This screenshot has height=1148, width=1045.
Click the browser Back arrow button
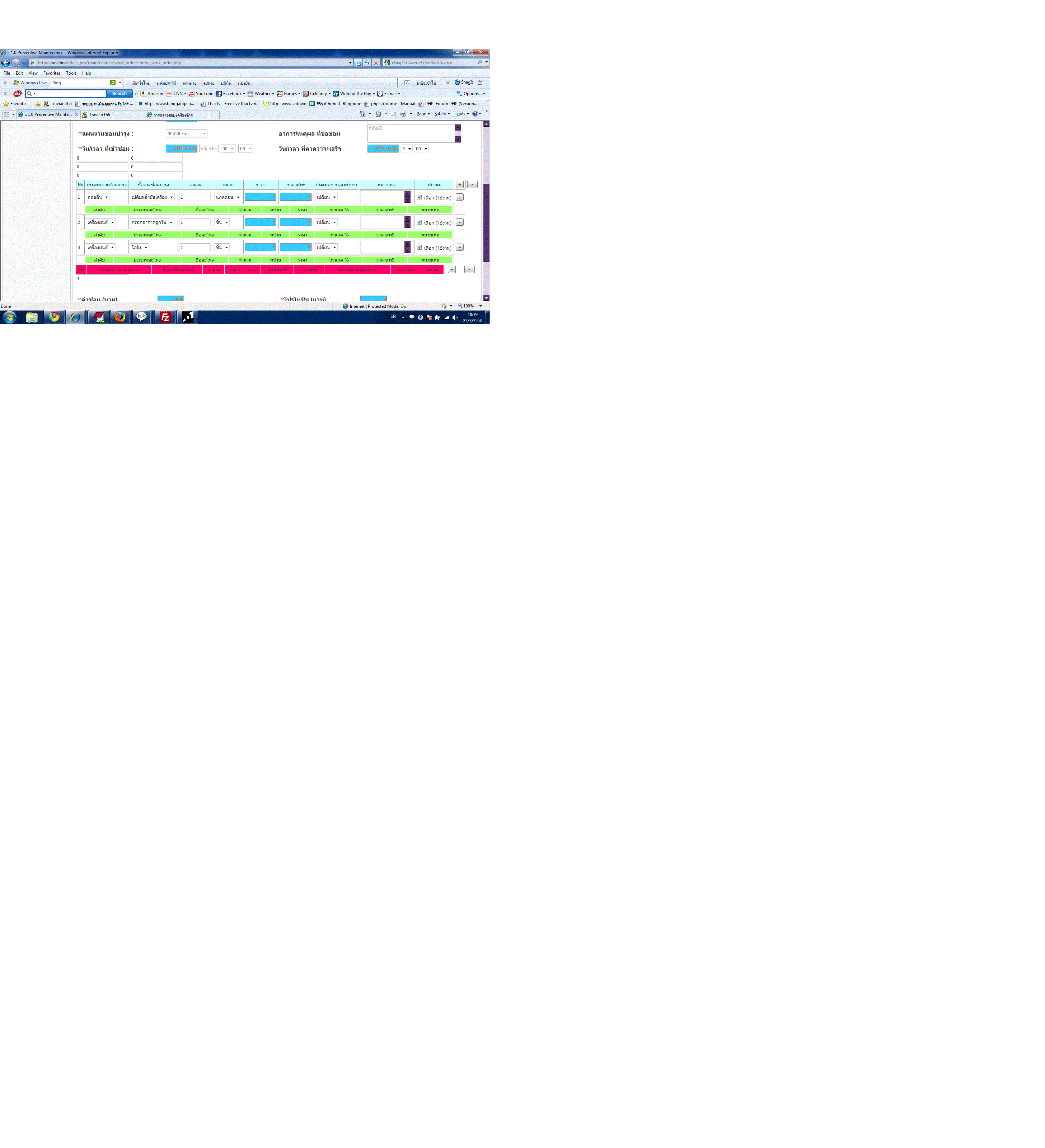(x=6, y=63)
